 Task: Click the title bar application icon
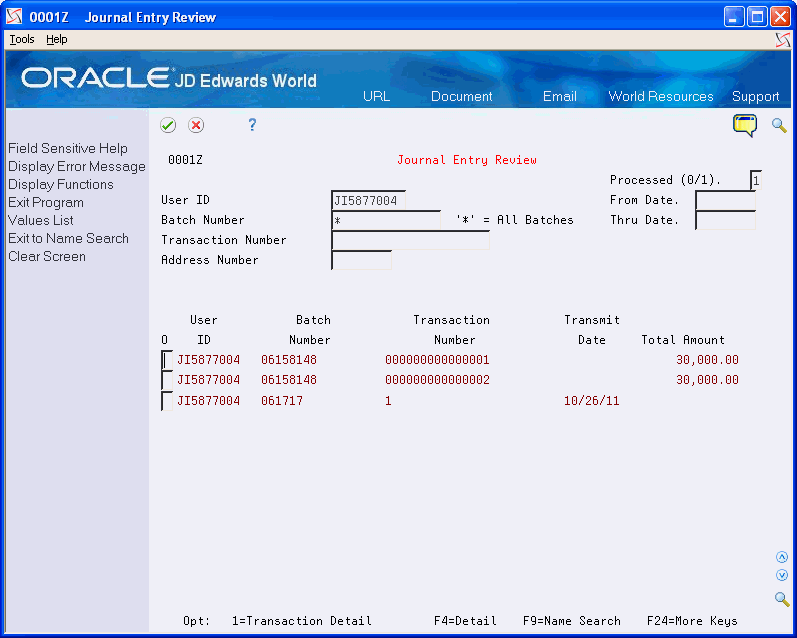[x=14, y=17]
